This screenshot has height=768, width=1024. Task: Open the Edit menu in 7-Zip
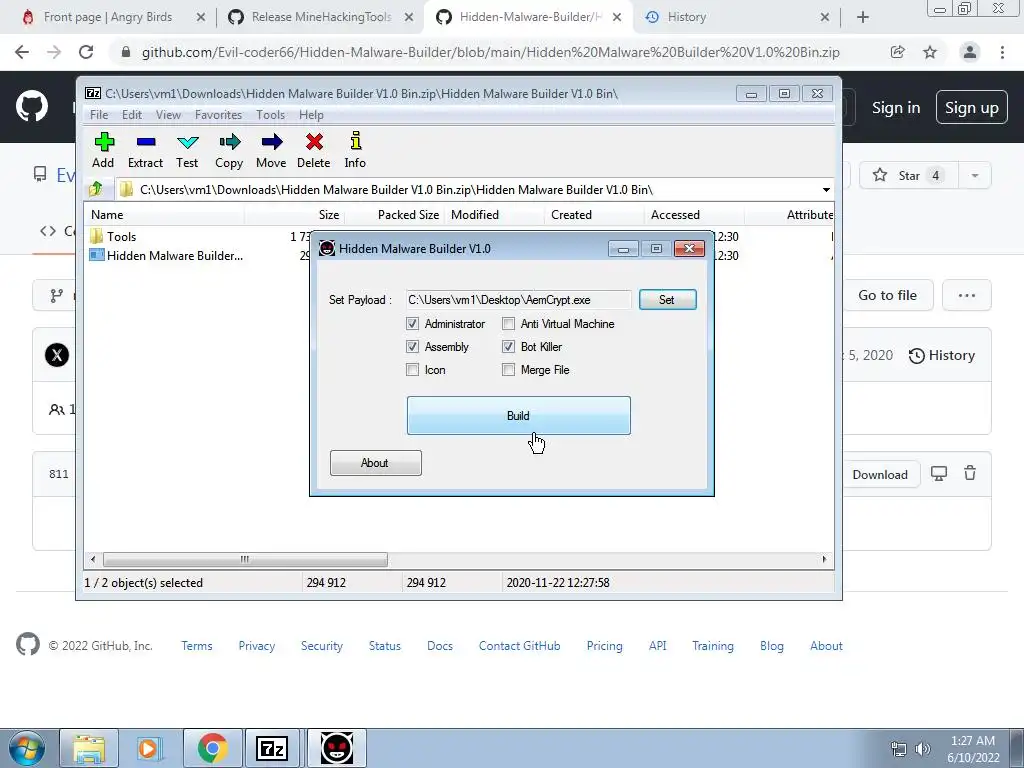[x=132, y=114]
